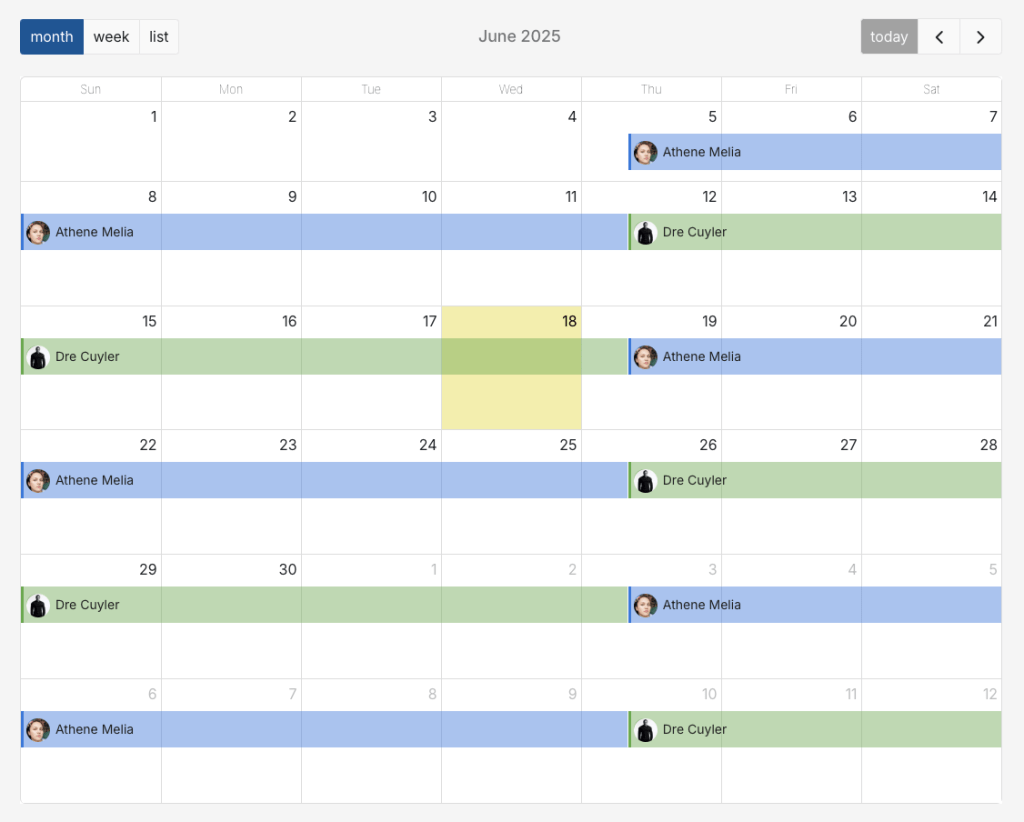Open the list view tab
Image resolution: width=1024 pixels, height=822 pixels.
pos(158,36)
